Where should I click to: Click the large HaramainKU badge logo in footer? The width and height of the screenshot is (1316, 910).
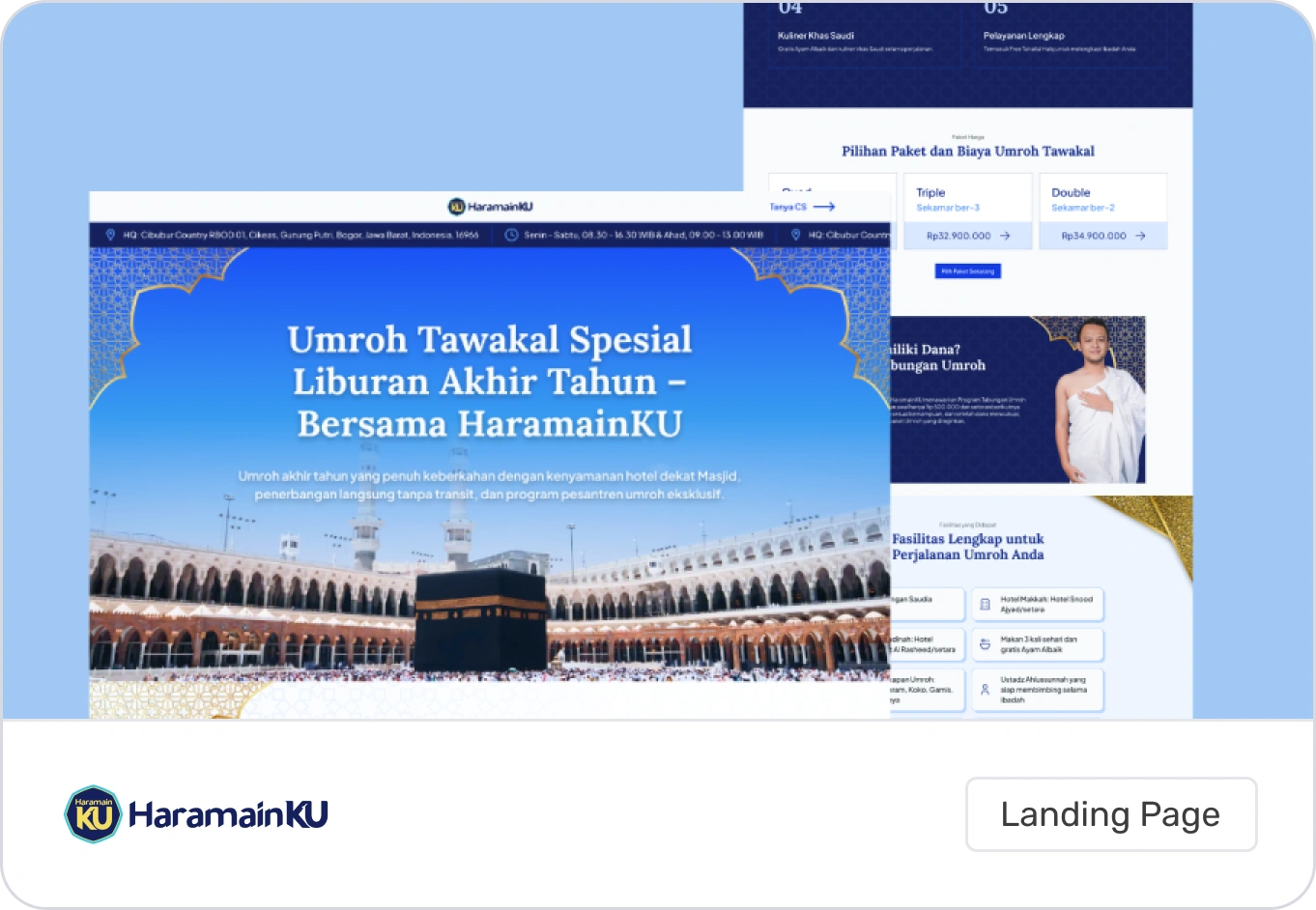94,814
